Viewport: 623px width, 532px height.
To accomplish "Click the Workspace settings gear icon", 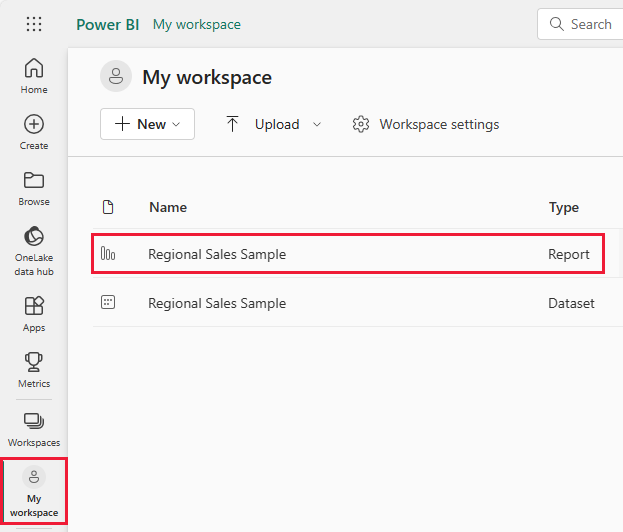I will pos(361,124).
